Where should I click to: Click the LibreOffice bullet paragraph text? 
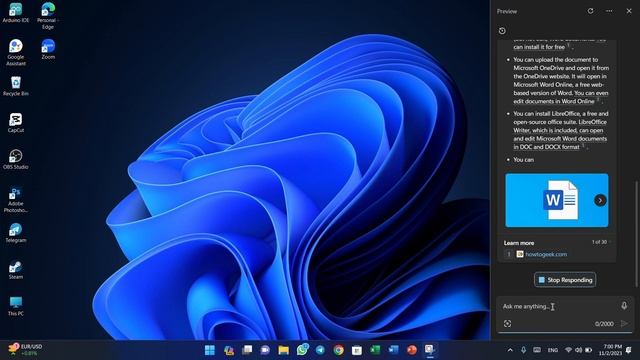[x=560, y=130]
